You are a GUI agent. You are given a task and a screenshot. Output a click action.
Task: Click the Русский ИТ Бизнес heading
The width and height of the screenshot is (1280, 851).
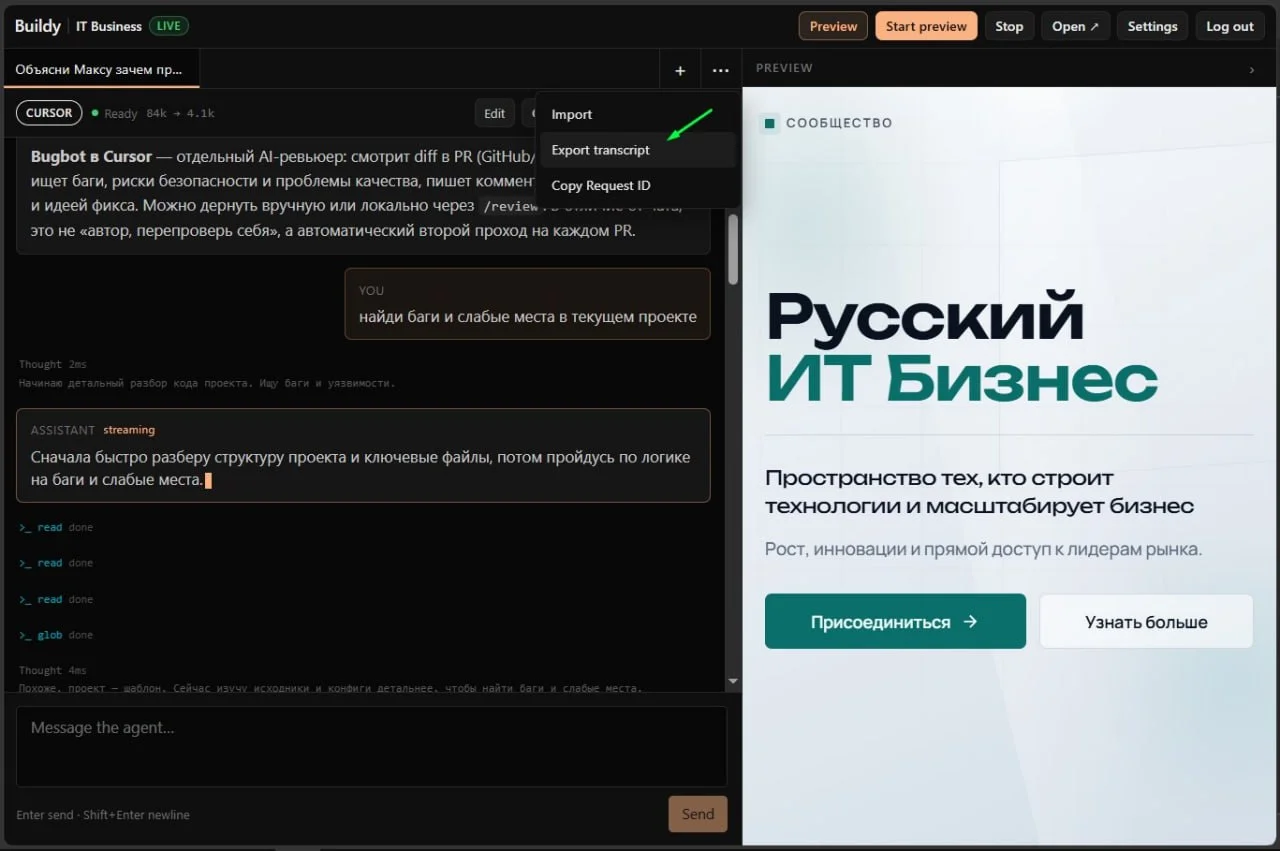[962, 349]
